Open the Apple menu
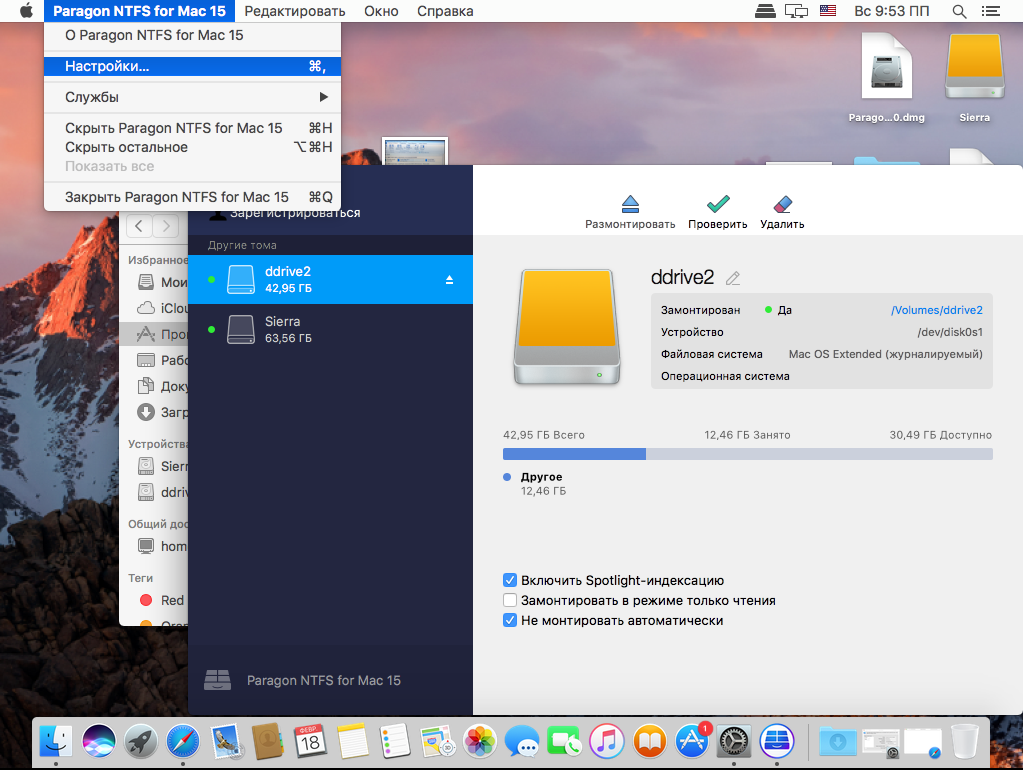This screenshot has height=770, width=1023. pyautogui.click(x=26, y=11)
